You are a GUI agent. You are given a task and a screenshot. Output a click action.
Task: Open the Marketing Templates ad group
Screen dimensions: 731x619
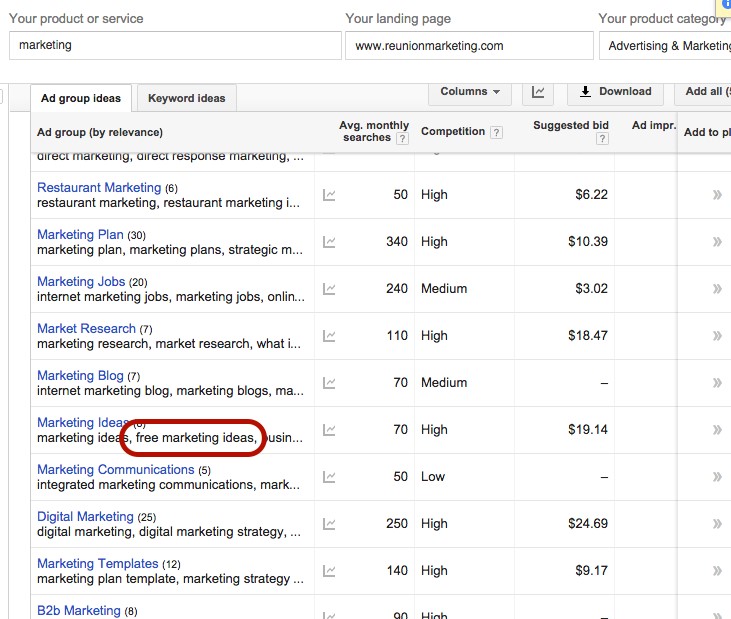[98, 564]
